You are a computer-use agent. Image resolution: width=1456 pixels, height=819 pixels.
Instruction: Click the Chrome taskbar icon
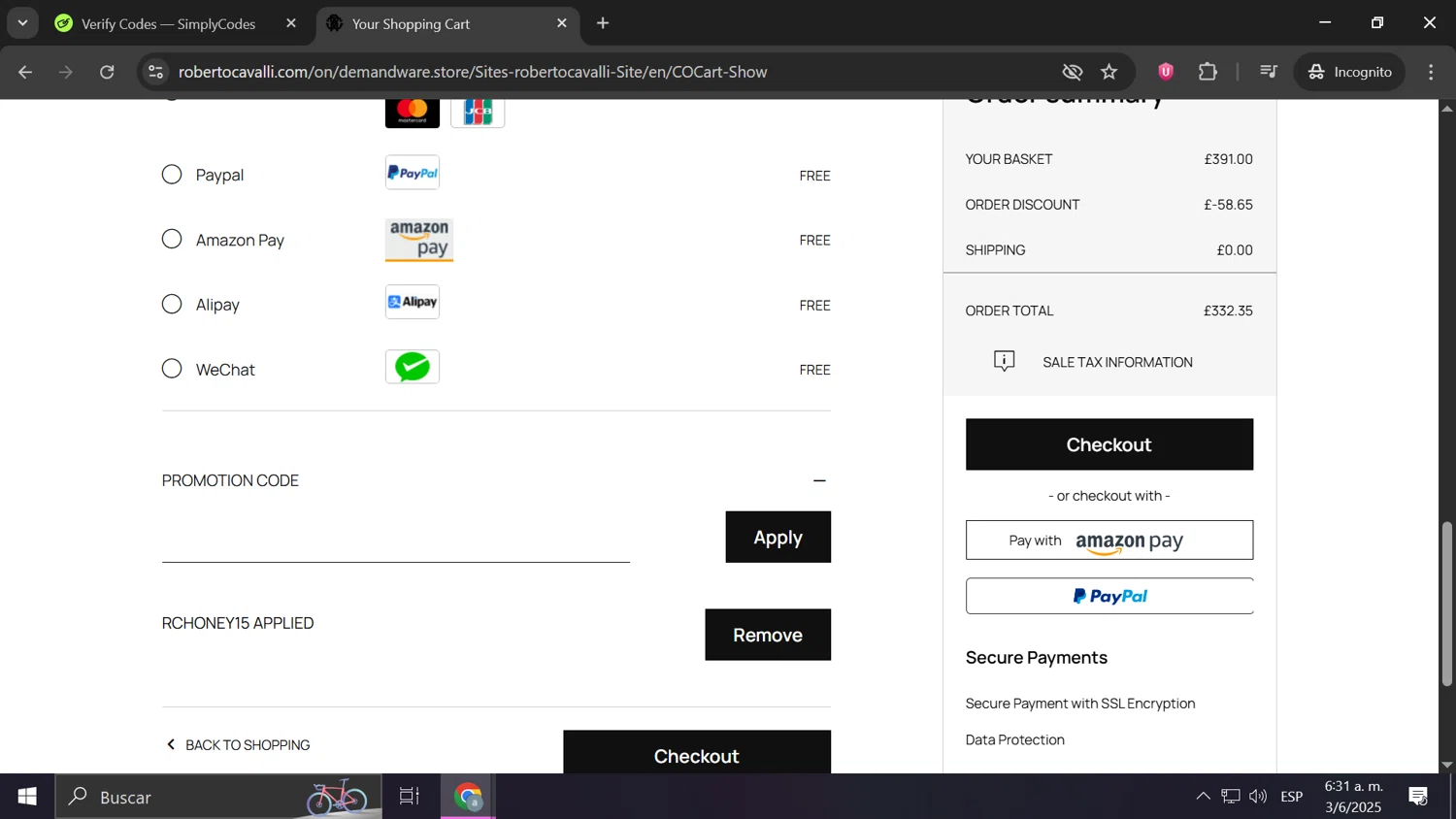coord(469,797)
